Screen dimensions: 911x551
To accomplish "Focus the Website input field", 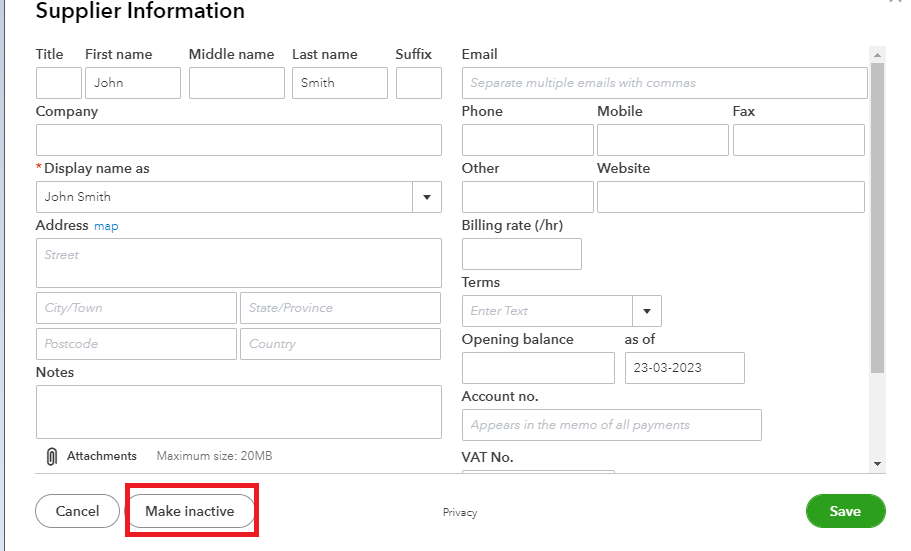I will click(730, 197).
